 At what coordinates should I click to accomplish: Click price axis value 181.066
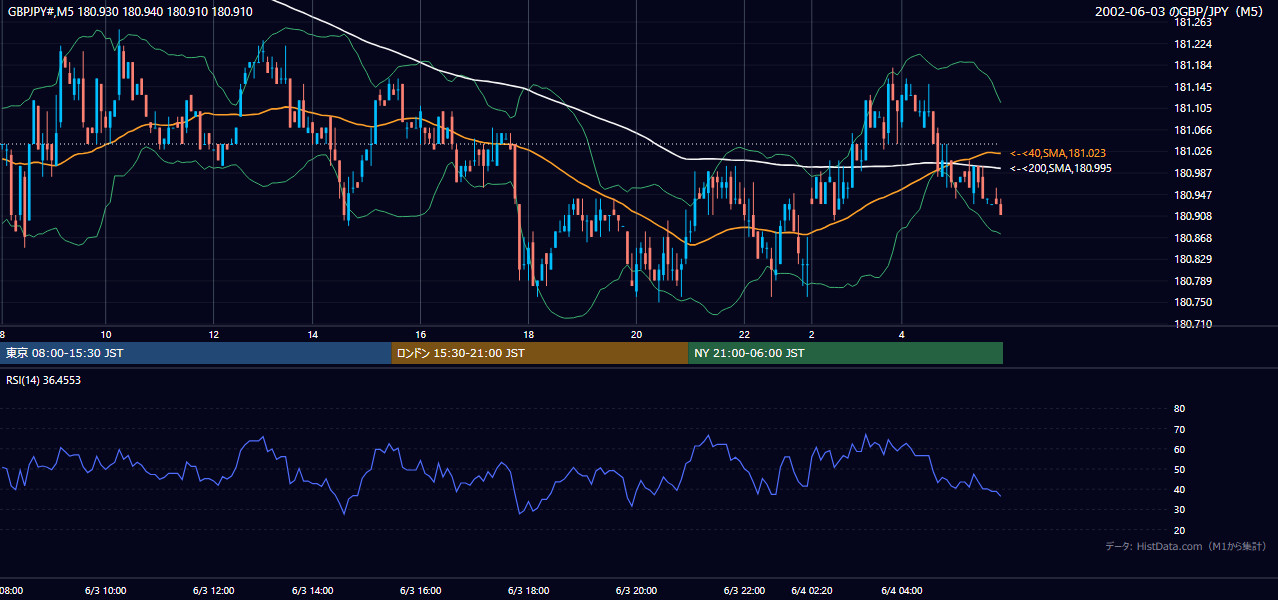pos(1193,130)
